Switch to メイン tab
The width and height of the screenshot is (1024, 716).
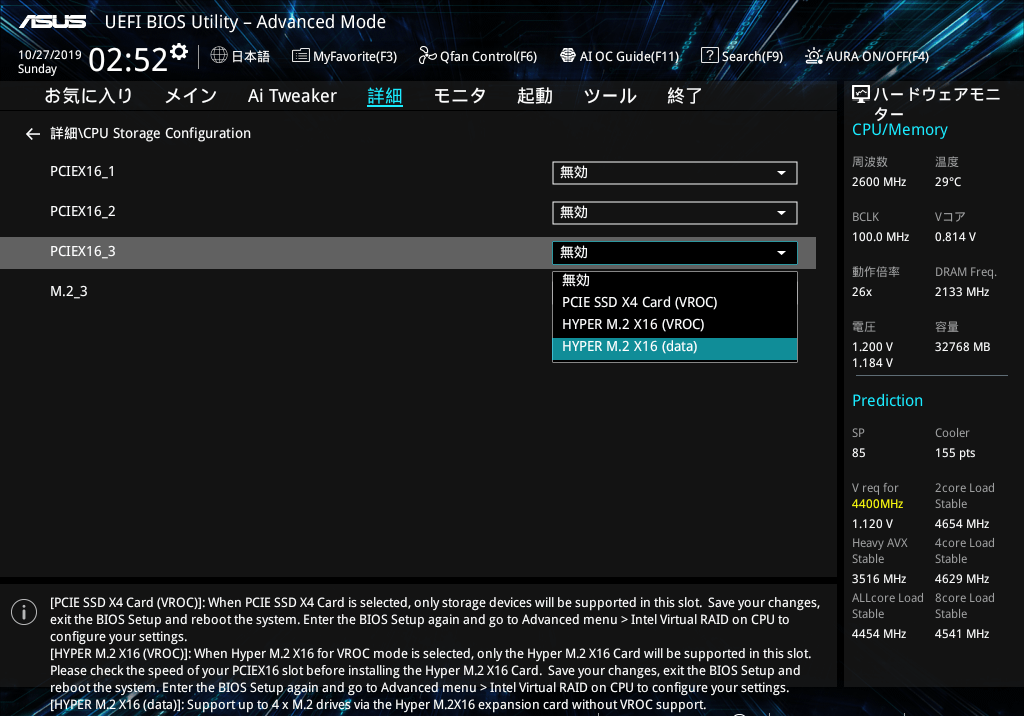(x=191, y=96)
